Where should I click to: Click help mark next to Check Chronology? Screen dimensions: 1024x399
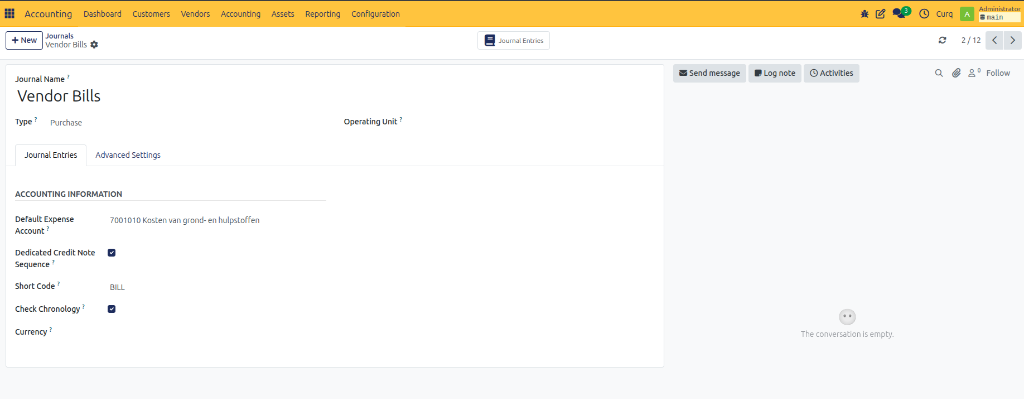(x=84, y=307)
